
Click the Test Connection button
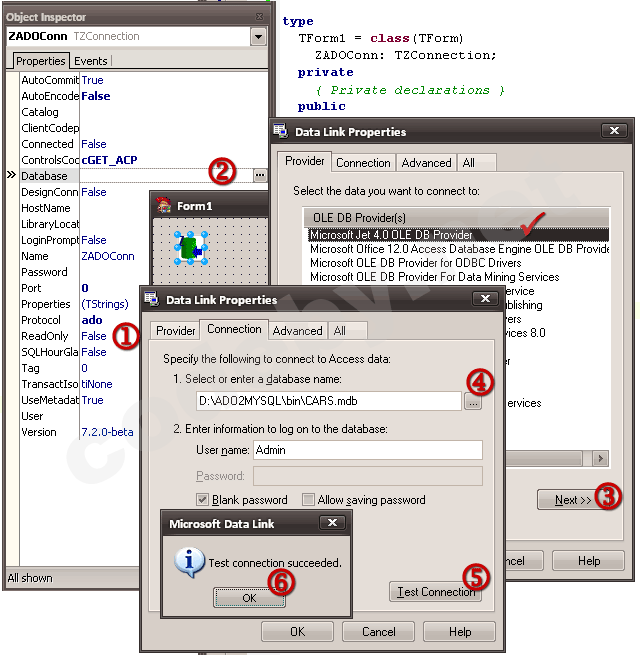point(435,592)
